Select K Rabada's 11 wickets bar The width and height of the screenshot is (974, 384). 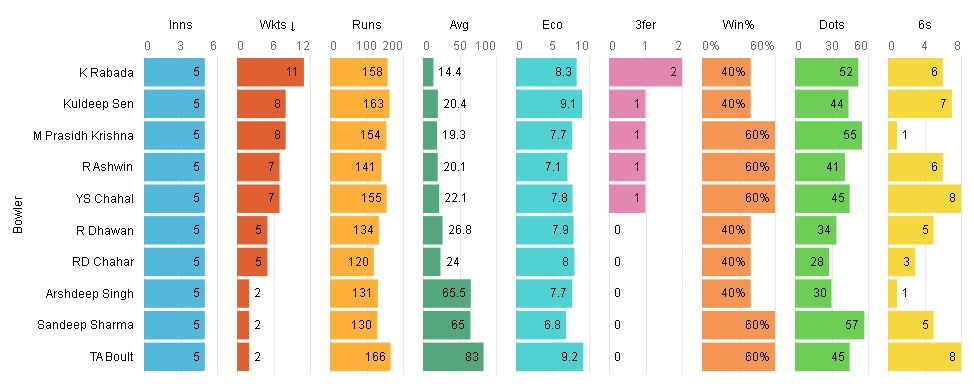(x=270, y=72)
